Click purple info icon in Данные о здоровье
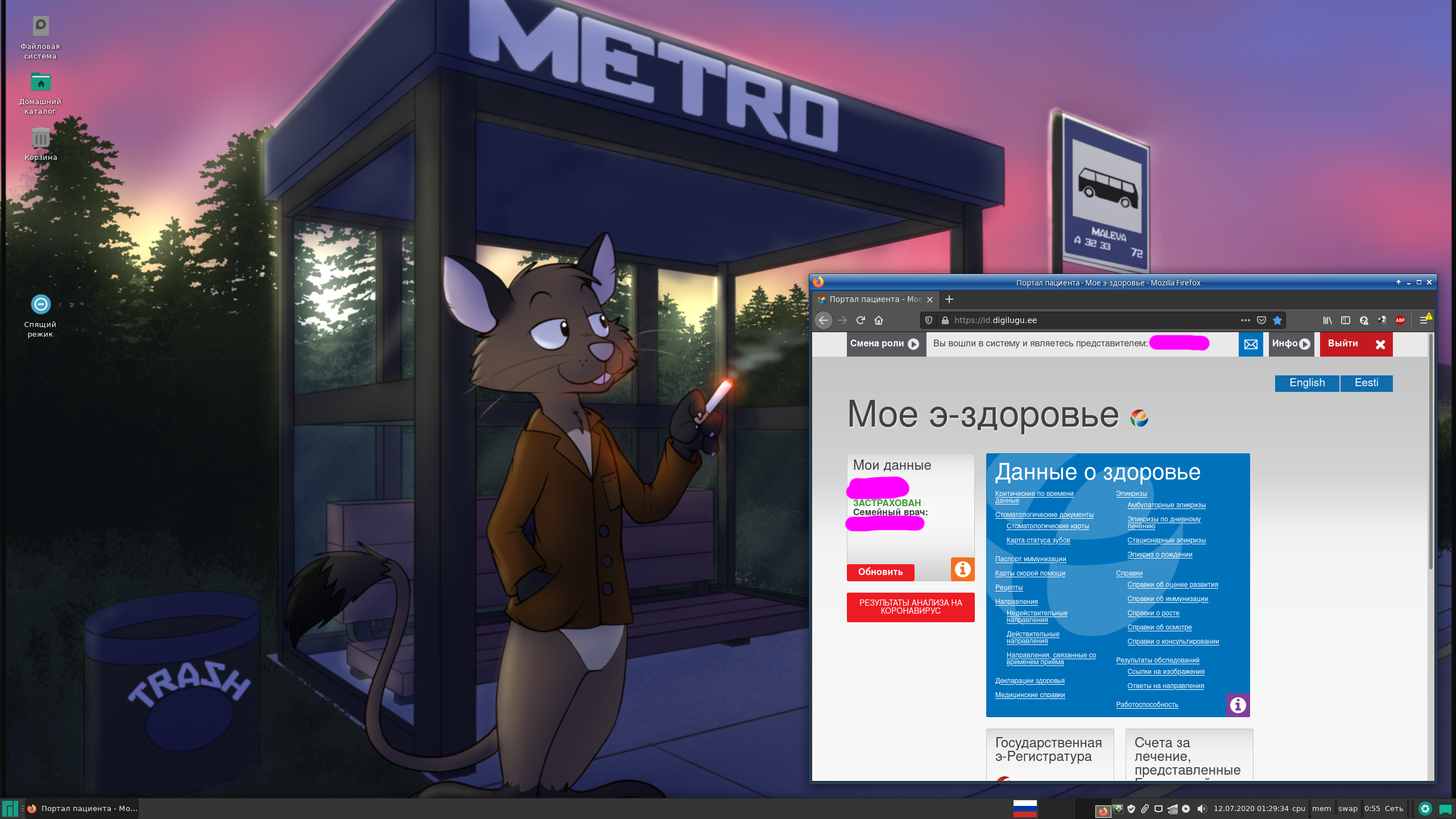Viewport: 1456px width, 819px height. 1238,705
